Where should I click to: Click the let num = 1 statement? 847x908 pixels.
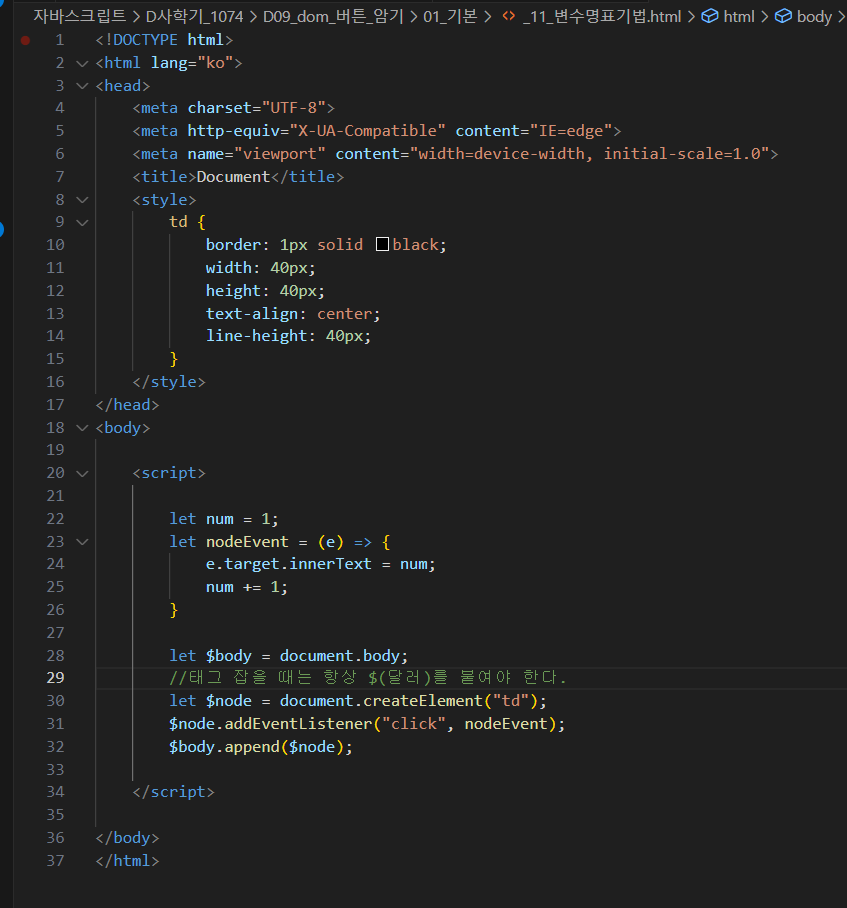click(223, 519)
